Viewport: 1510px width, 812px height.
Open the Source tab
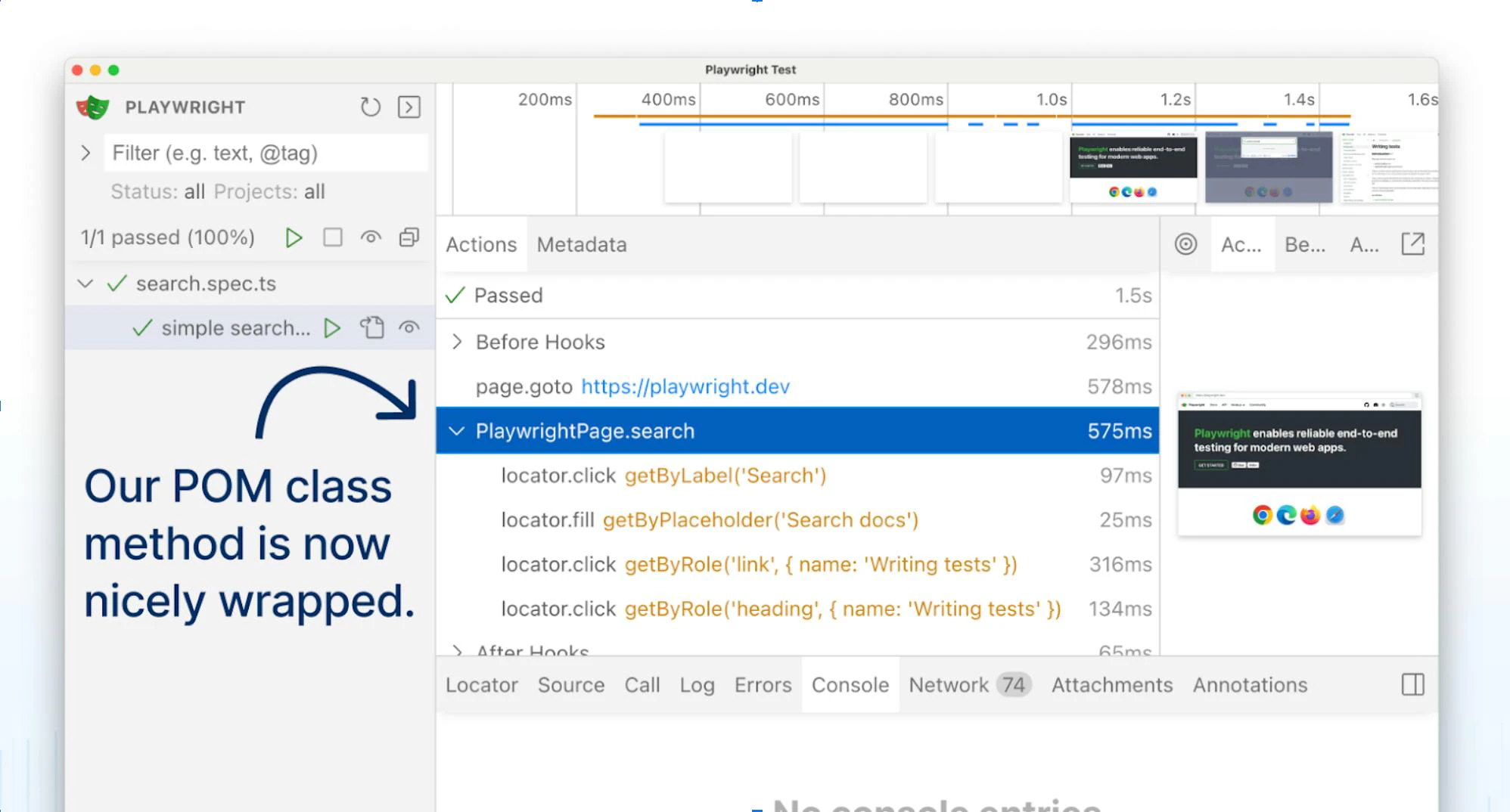coord(571,685)
